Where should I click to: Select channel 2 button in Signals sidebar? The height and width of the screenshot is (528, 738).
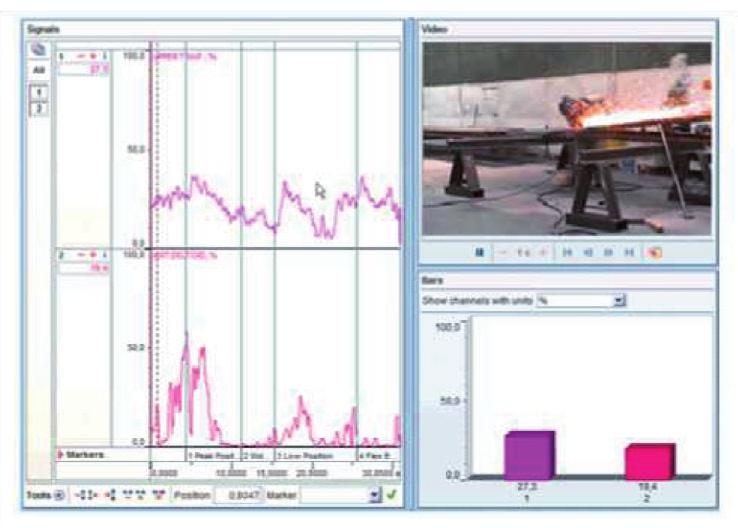click(39, 109)
